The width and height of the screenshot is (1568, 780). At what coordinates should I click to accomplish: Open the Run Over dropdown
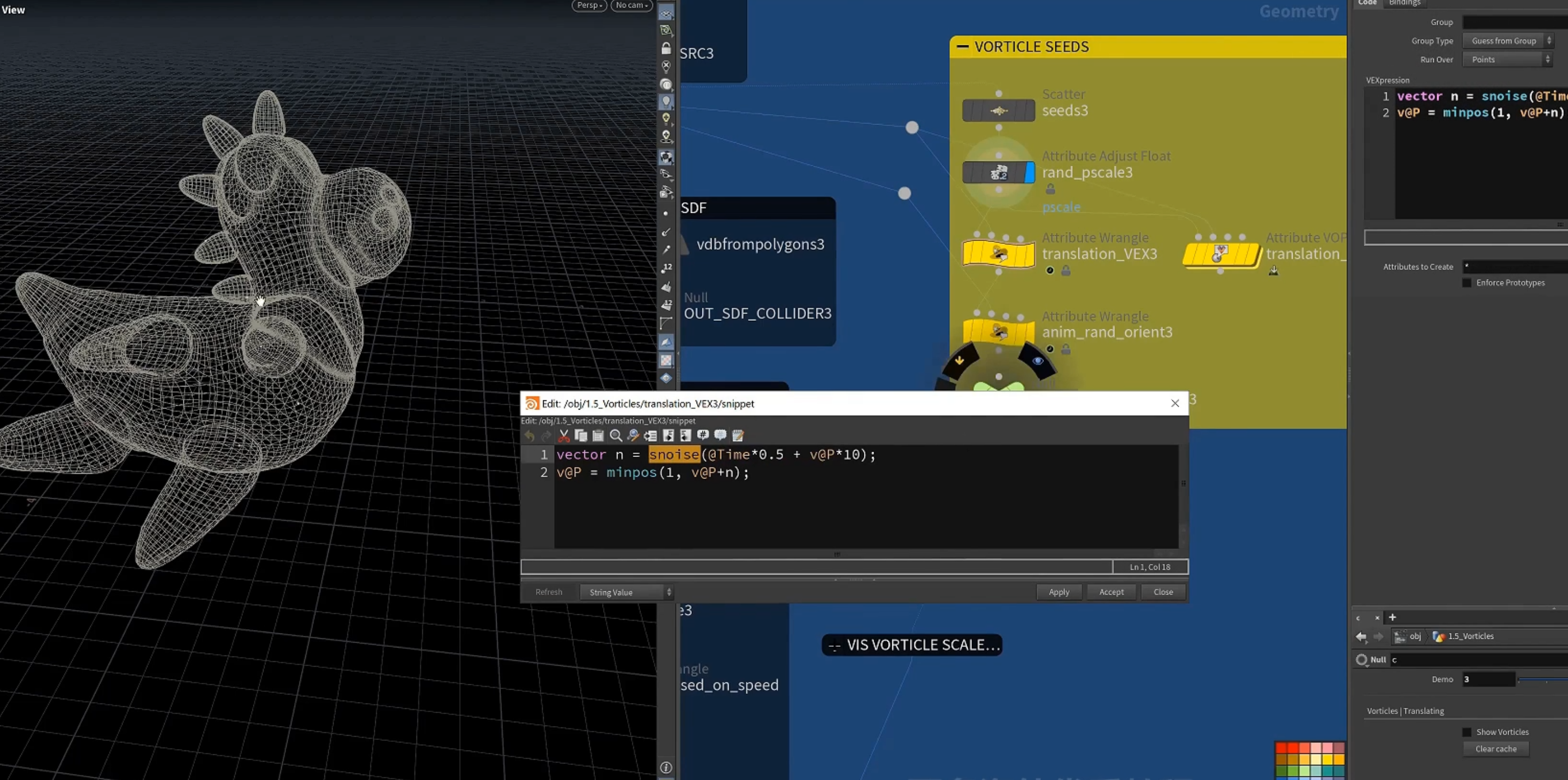point(1508,59)
